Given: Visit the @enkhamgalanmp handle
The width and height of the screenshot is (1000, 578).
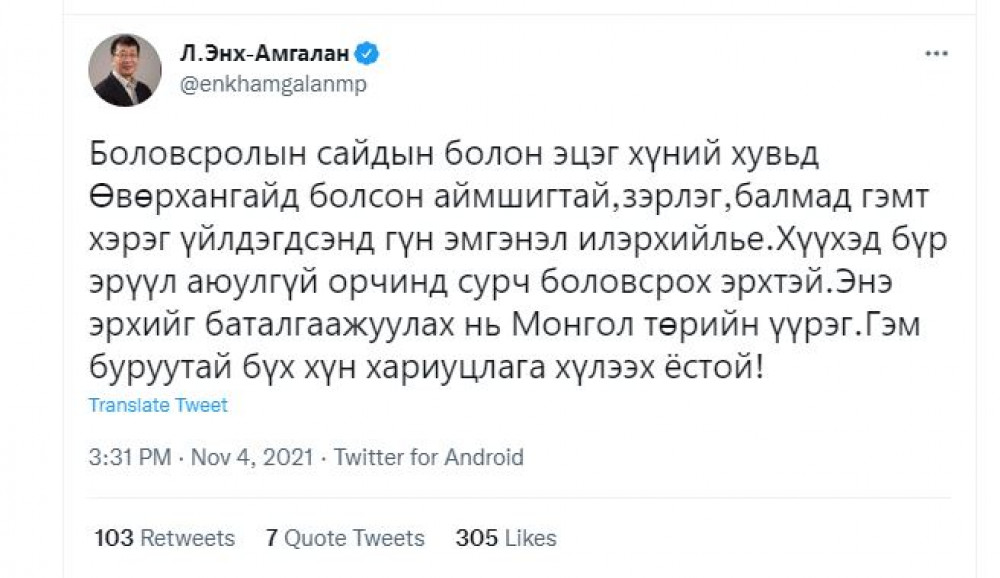Looking at the screenshot, I should point(274,84).
